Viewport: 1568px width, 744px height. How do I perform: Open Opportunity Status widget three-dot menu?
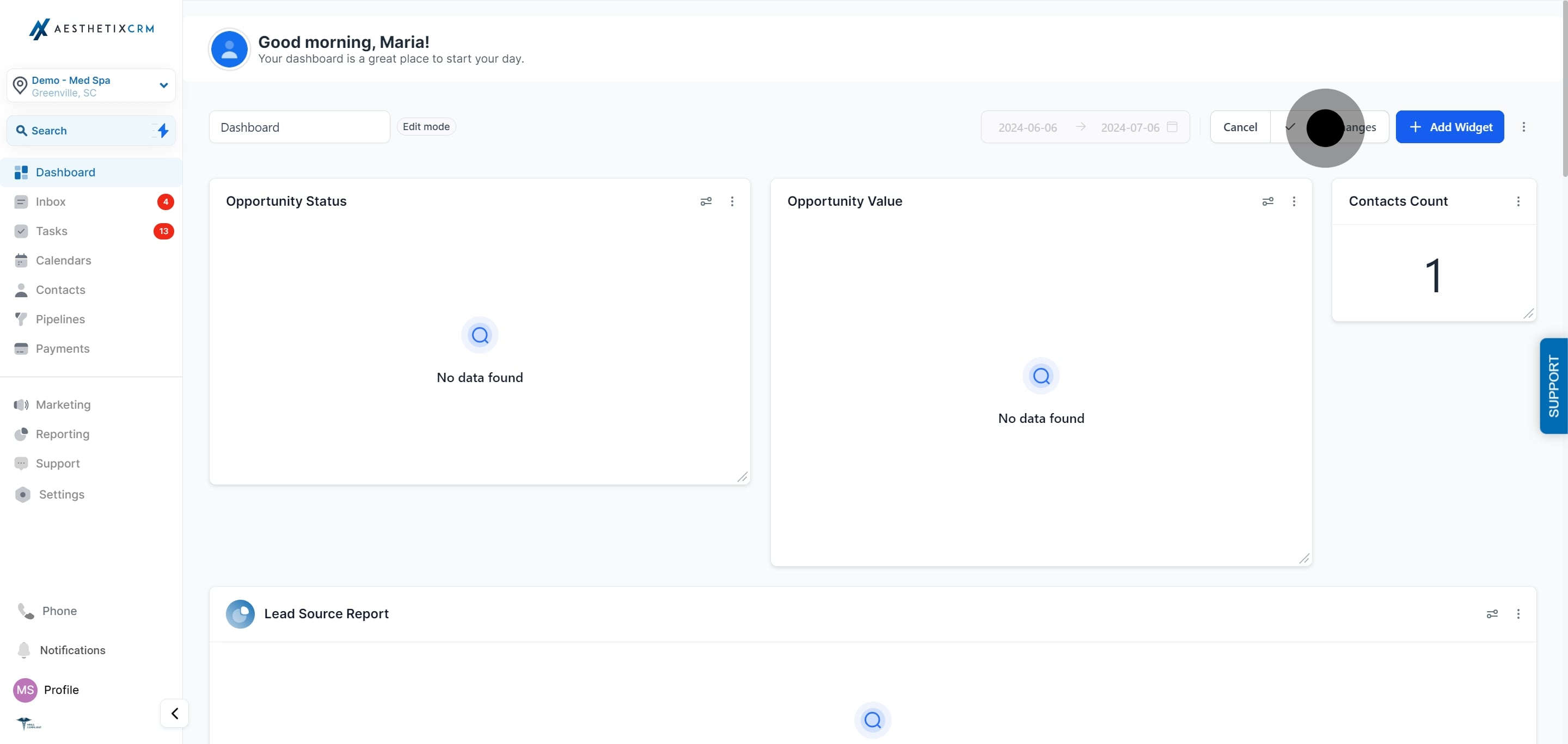coord(732,201)
